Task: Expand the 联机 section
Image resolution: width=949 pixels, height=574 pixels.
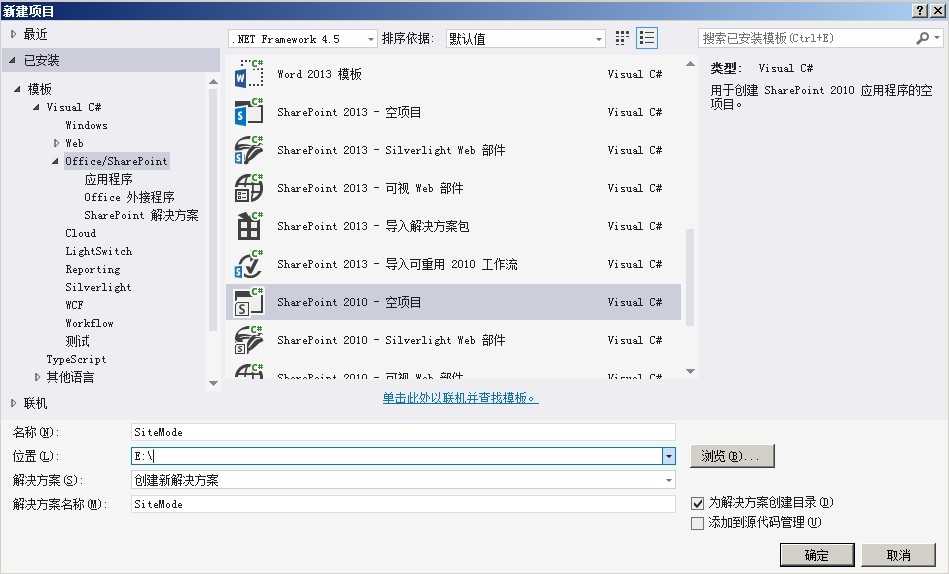Action: pos(13,403)
